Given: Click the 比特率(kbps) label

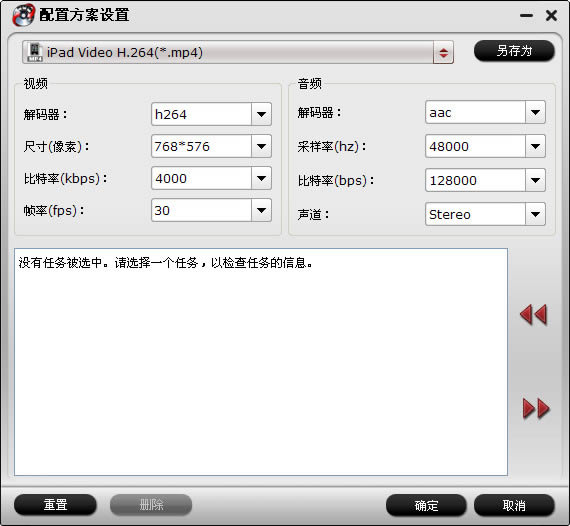Looking at the screenshot, I should point(65,178).
